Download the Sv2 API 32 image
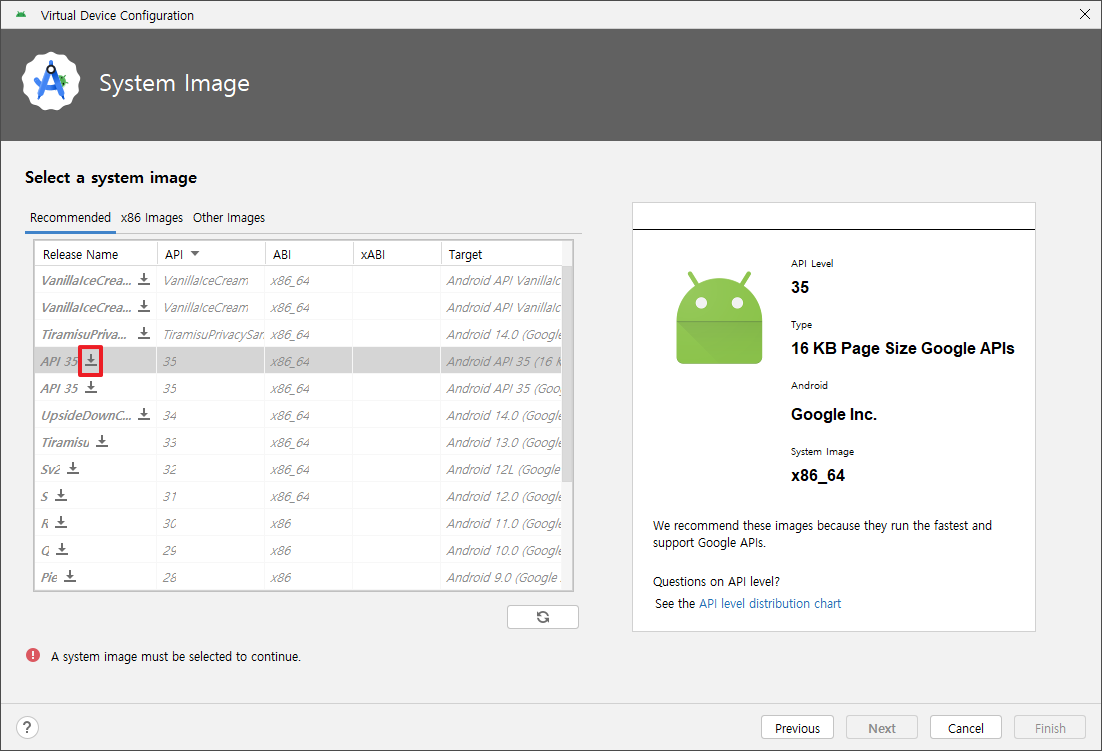Viewport: 1102px width, 751px height. [x=73, y=468]
